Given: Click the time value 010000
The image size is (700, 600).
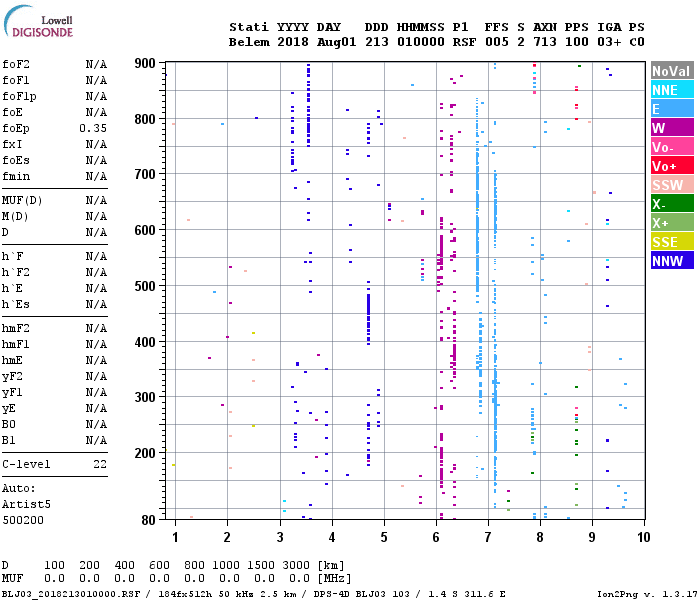Looking at the screenshot, I should (421, 42).
